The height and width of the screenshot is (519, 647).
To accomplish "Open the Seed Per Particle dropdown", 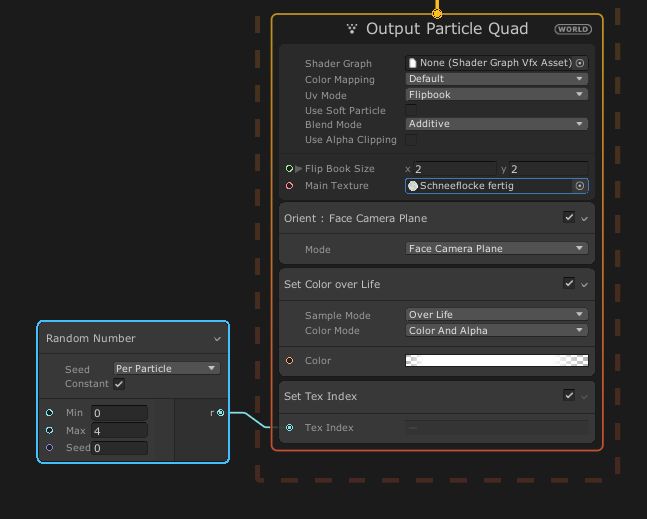I will [x=166, y=369].
